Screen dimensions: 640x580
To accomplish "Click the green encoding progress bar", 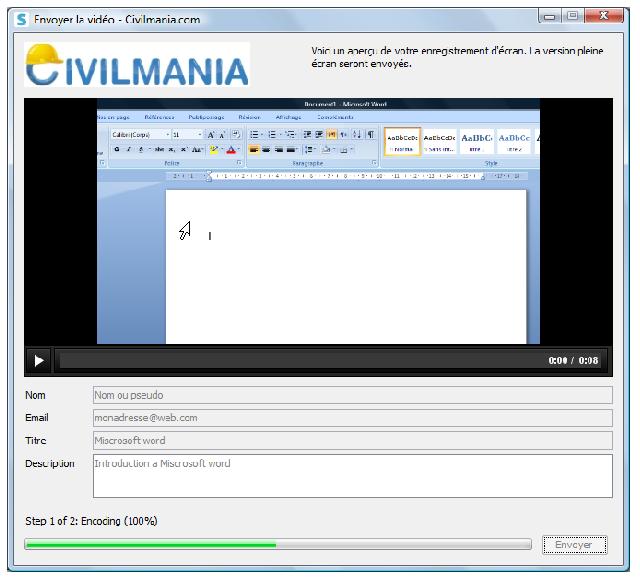I will 278,544.
